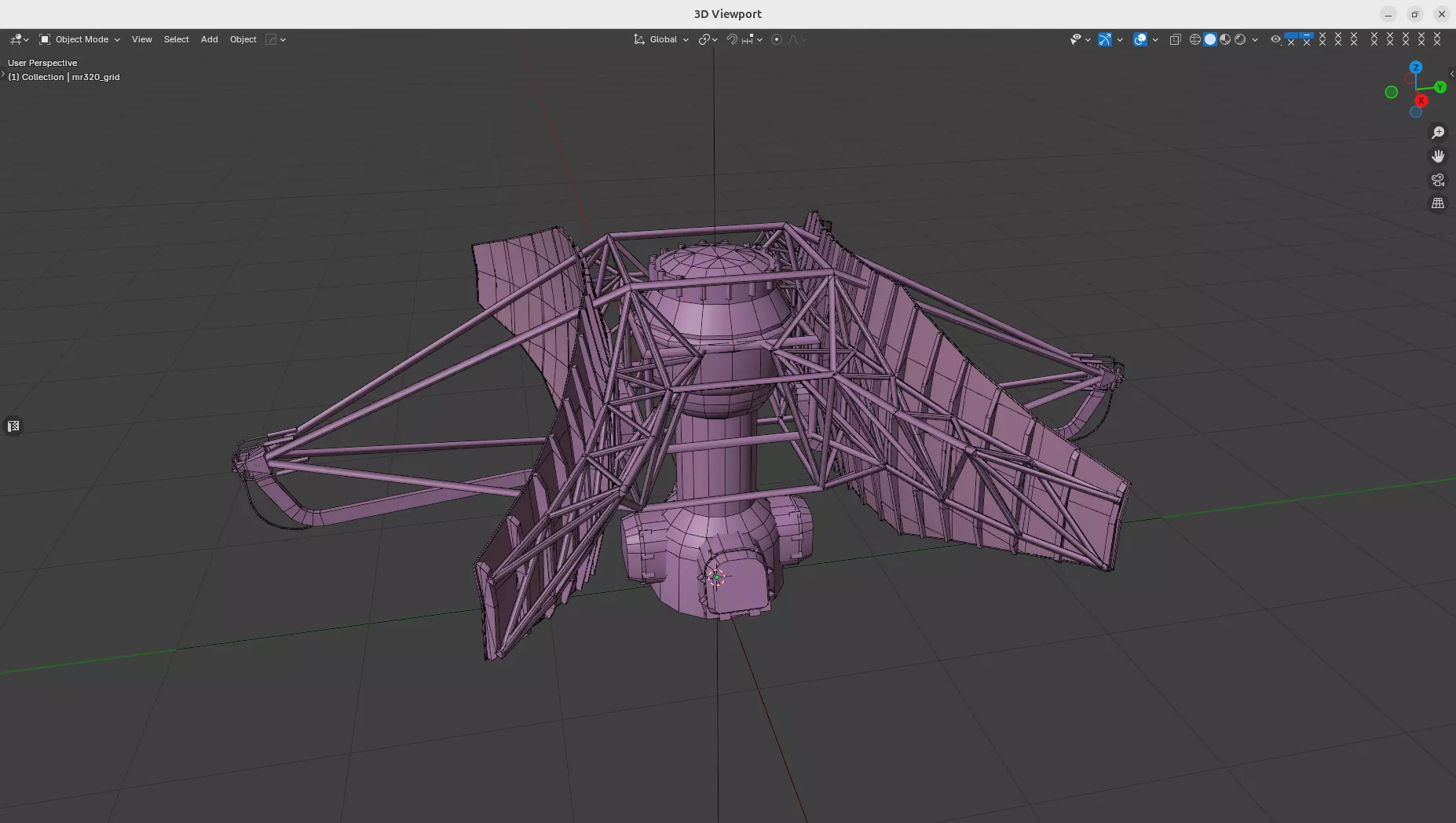The height and width of the screenshot is (823, 1456).
Task: Open the proportional editing falloff menu
Action: [797, 39]
